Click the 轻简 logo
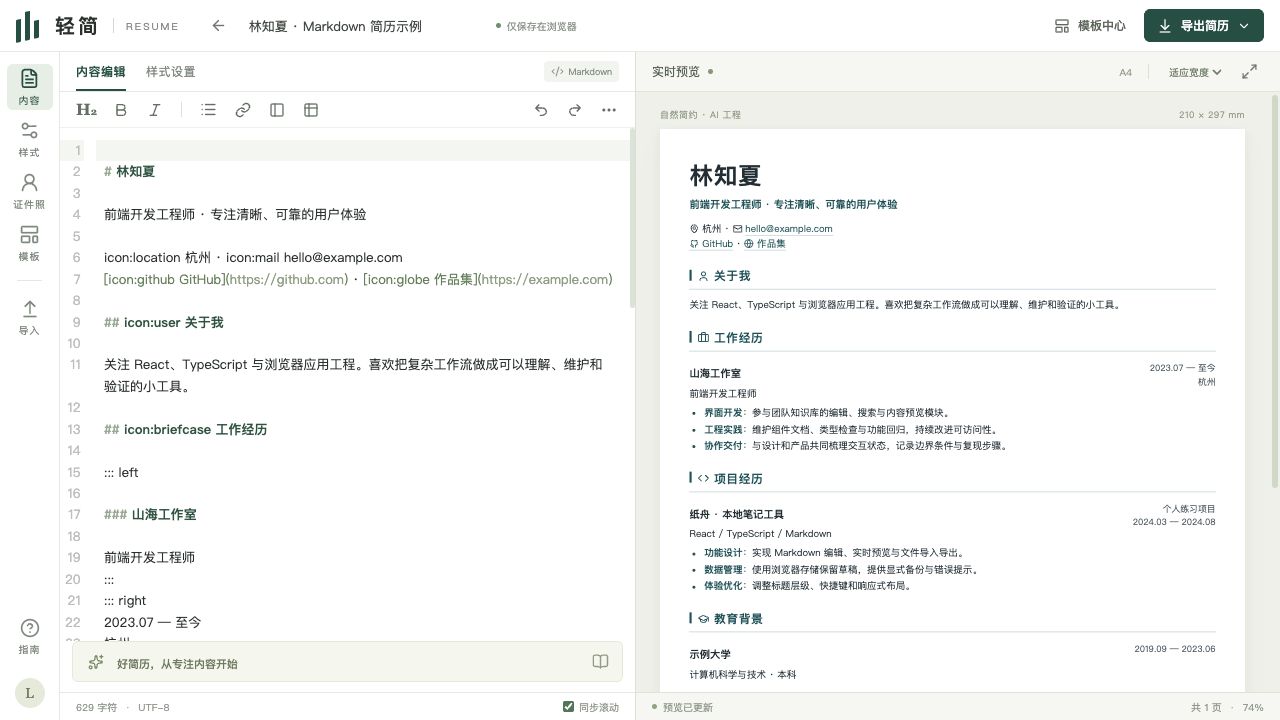Viewport: 1280px width, 720px height. pos(56,26)
